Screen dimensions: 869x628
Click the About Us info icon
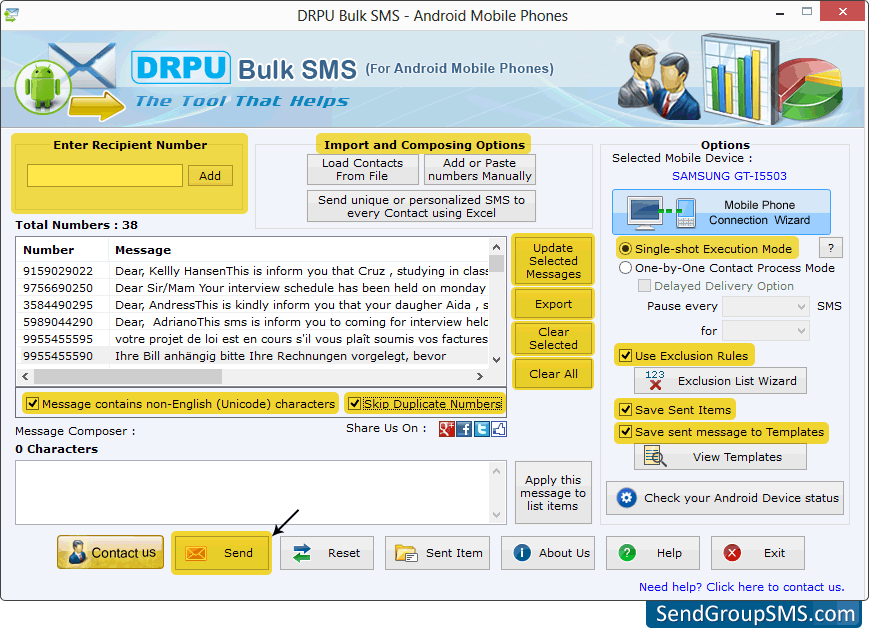click(522, 553)
